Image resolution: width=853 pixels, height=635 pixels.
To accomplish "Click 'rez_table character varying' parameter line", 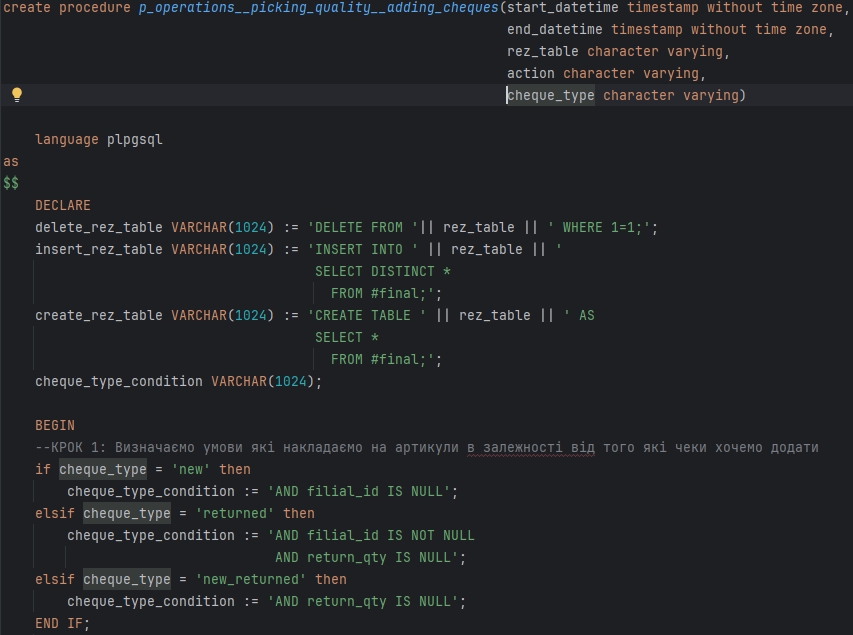I will (x=618, y=51).
